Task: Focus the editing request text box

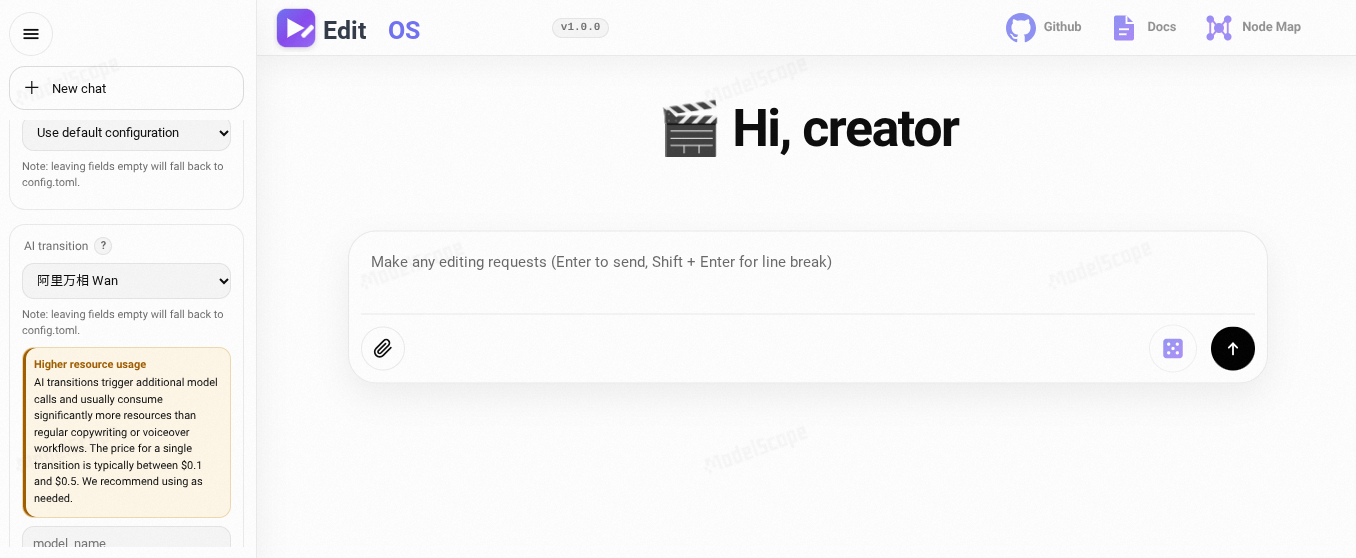Action: [x=808, y=273]
